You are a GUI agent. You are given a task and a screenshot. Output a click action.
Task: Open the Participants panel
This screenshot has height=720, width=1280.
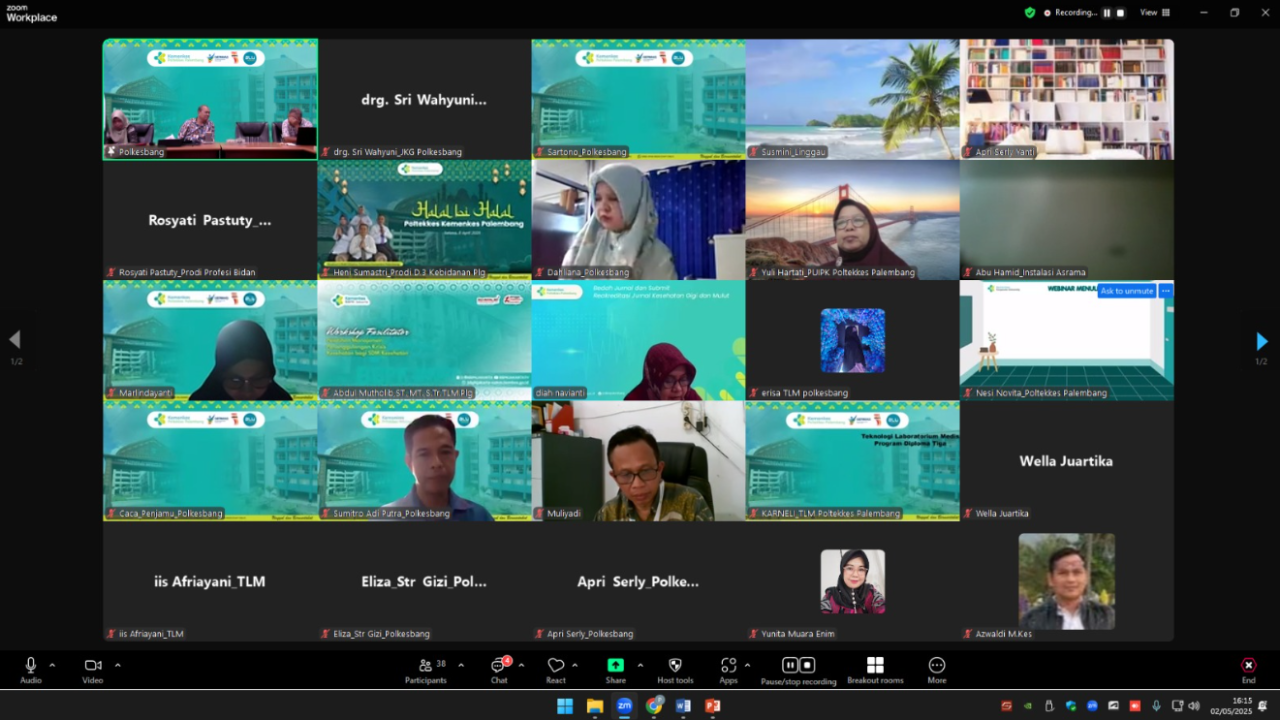(426, 669)
